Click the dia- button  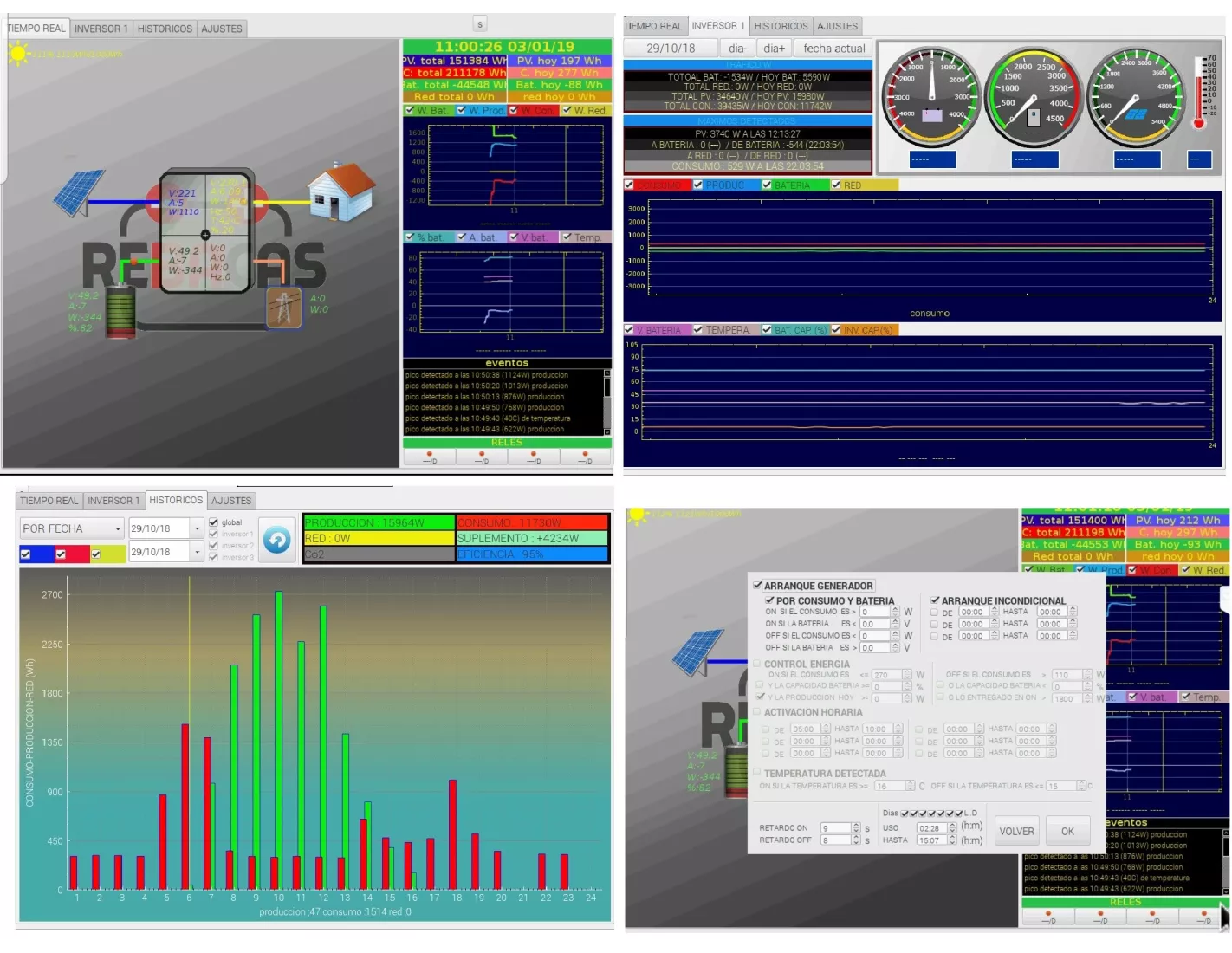tap(737, 49)
